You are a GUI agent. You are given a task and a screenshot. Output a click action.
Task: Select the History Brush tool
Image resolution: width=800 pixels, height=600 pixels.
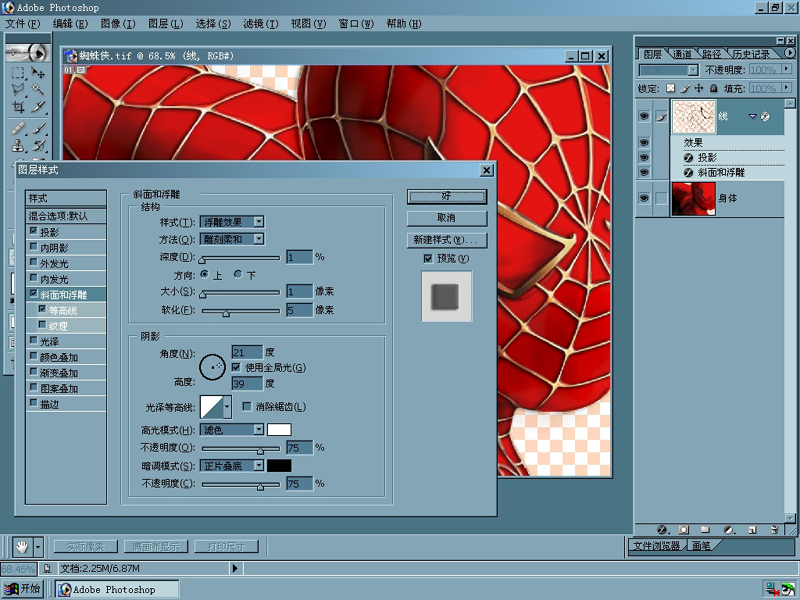38,145
